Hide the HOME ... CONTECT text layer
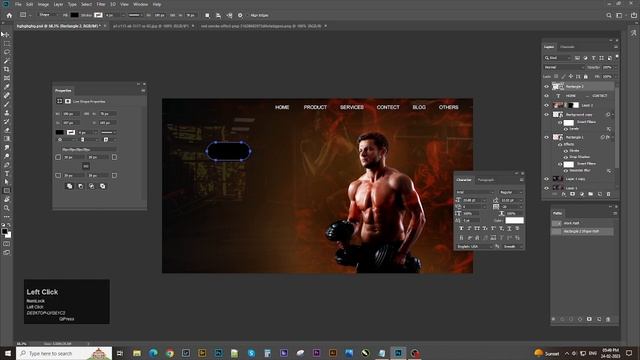640x360 pixels. [x=546, y=96]
